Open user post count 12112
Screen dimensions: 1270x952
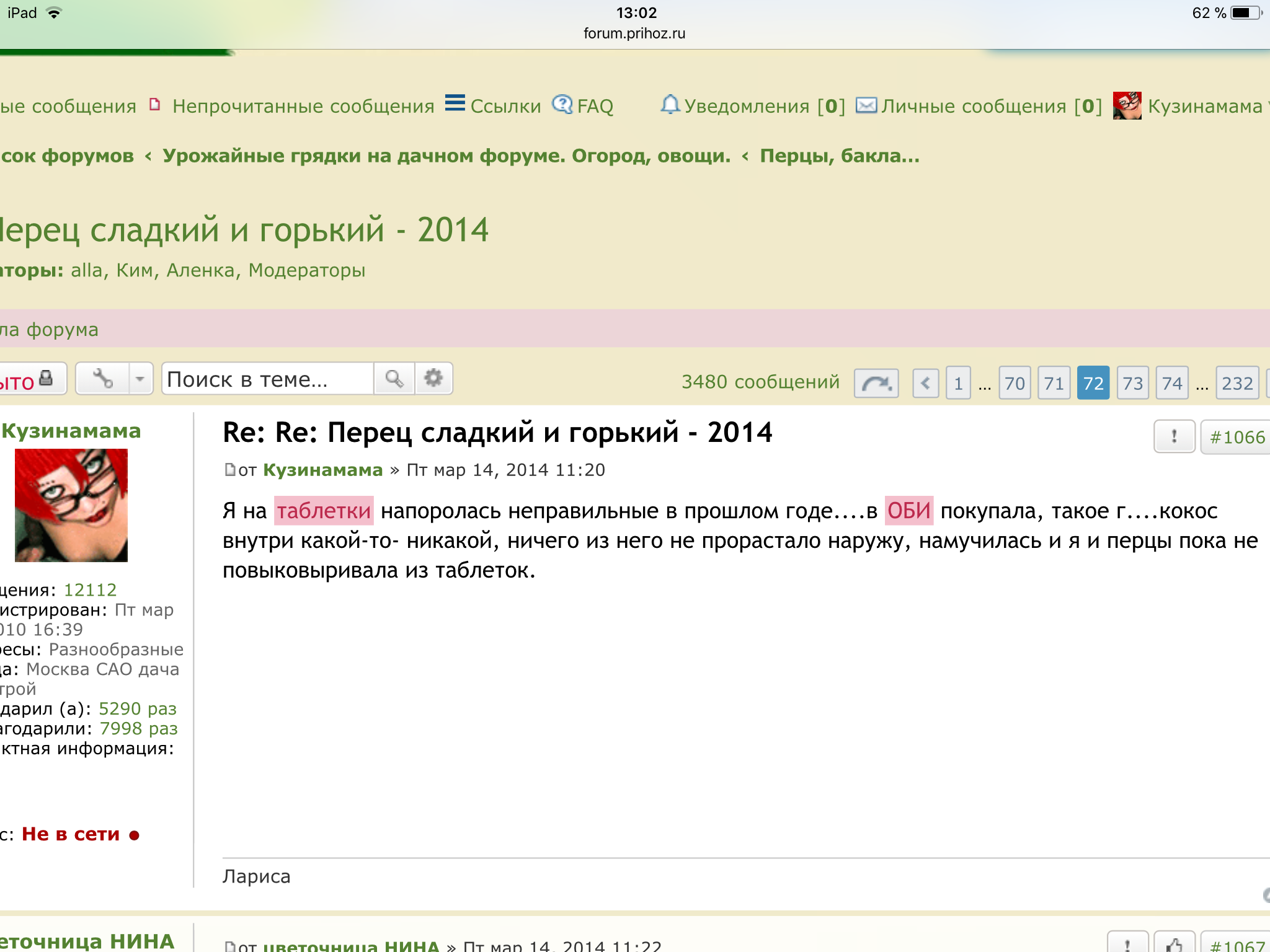tap(91, 589)
